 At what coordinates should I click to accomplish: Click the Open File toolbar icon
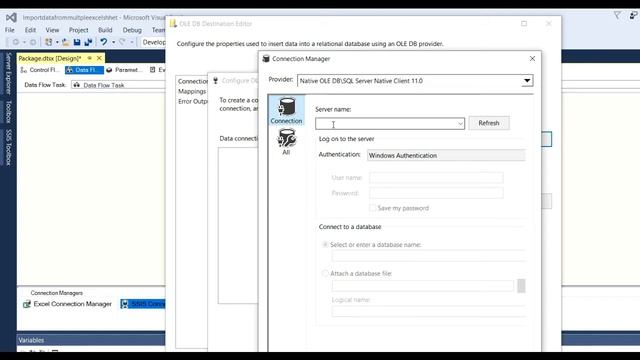(x=65, y=42)
